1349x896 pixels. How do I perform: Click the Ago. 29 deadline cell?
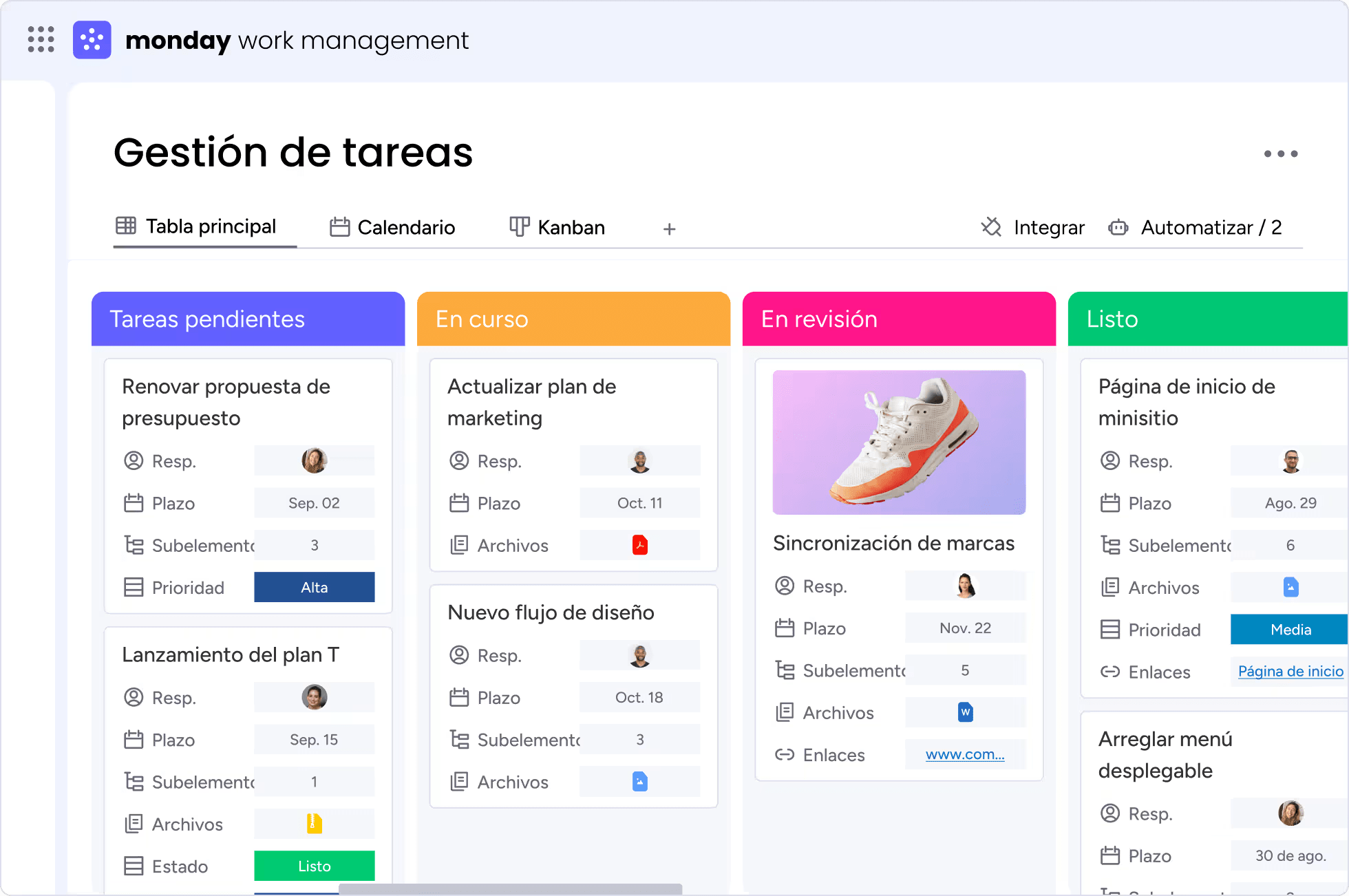click(1289, 503)
